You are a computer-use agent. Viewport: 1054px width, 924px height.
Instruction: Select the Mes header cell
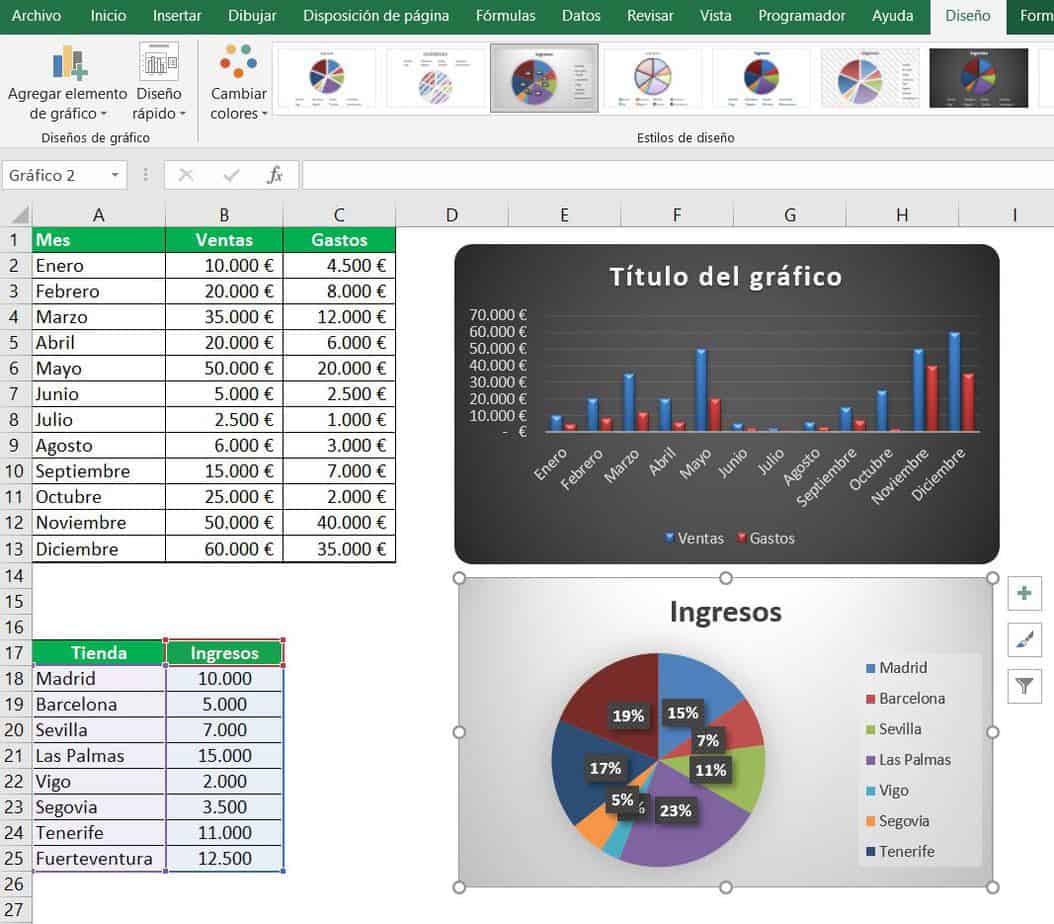pos(98,240)
